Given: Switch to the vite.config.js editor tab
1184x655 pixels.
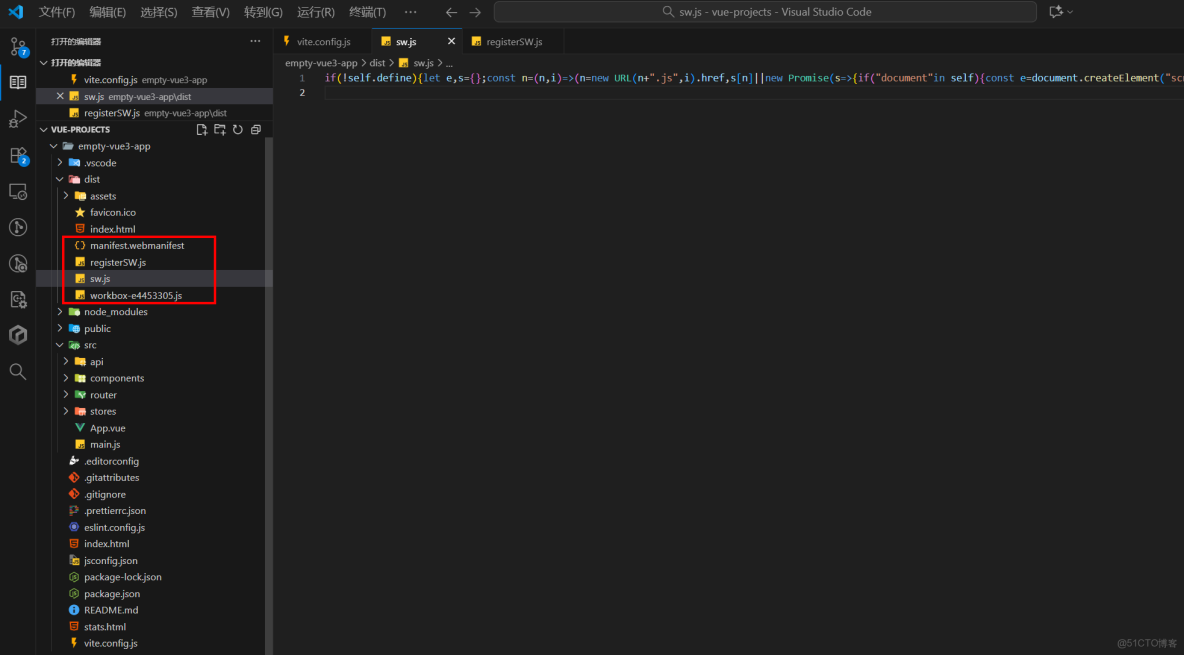Looking at the screenshot, I should click(322, 43).
